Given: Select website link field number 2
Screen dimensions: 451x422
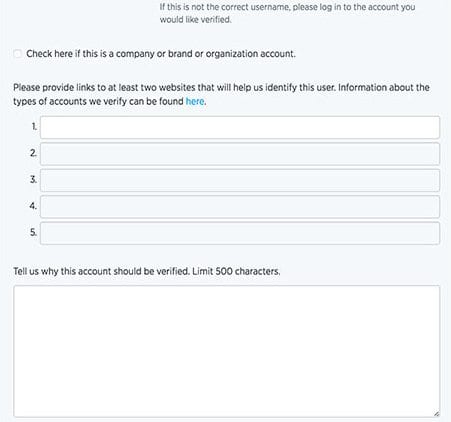Looking at the screenshot, I should tap(240, 154).
